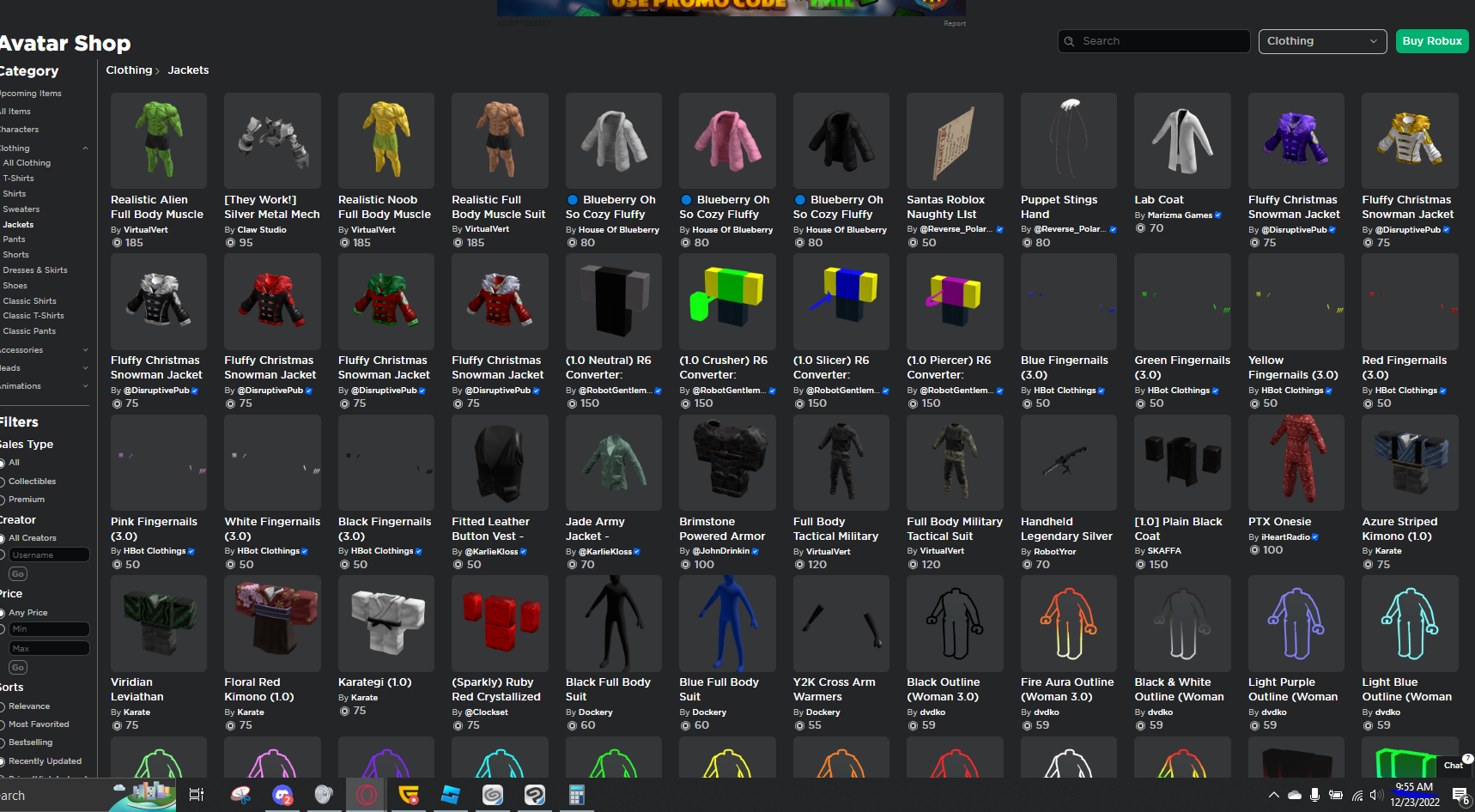Open the Brimstone Powered Armor thumbnail
The image size is (1475, 812).
(x=727, y=463)
